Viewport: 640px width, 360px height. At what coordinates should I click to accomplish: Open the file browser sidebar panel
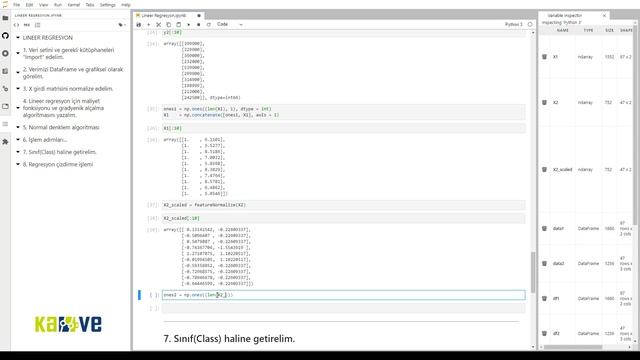point(5,18)
